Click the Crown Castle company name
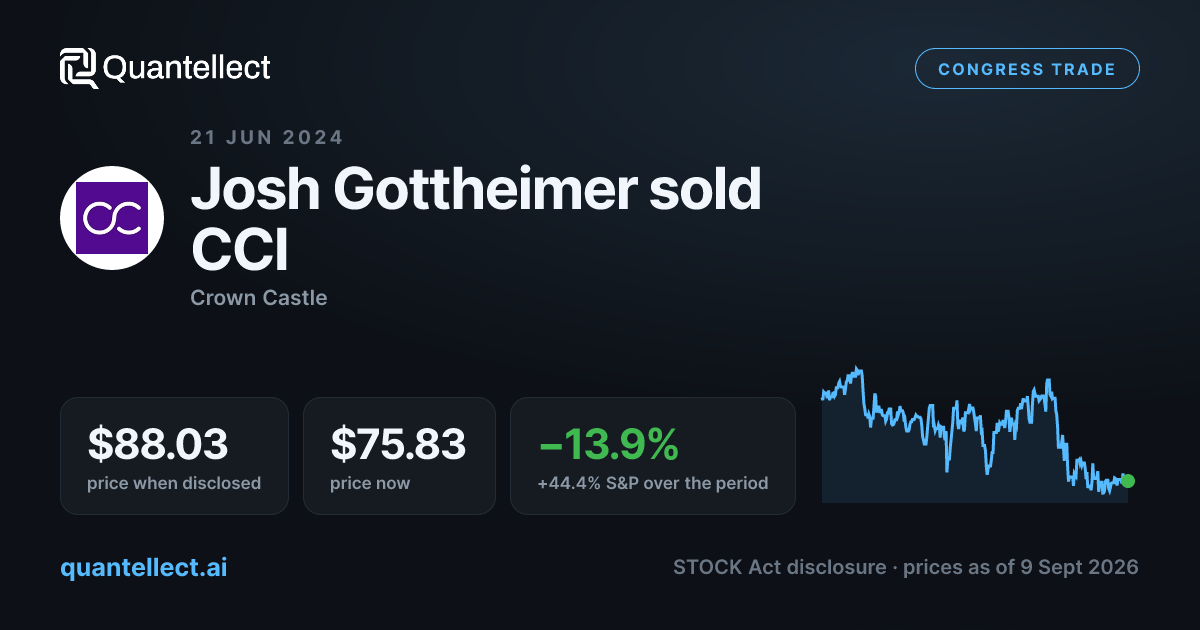 coord(258,298)
